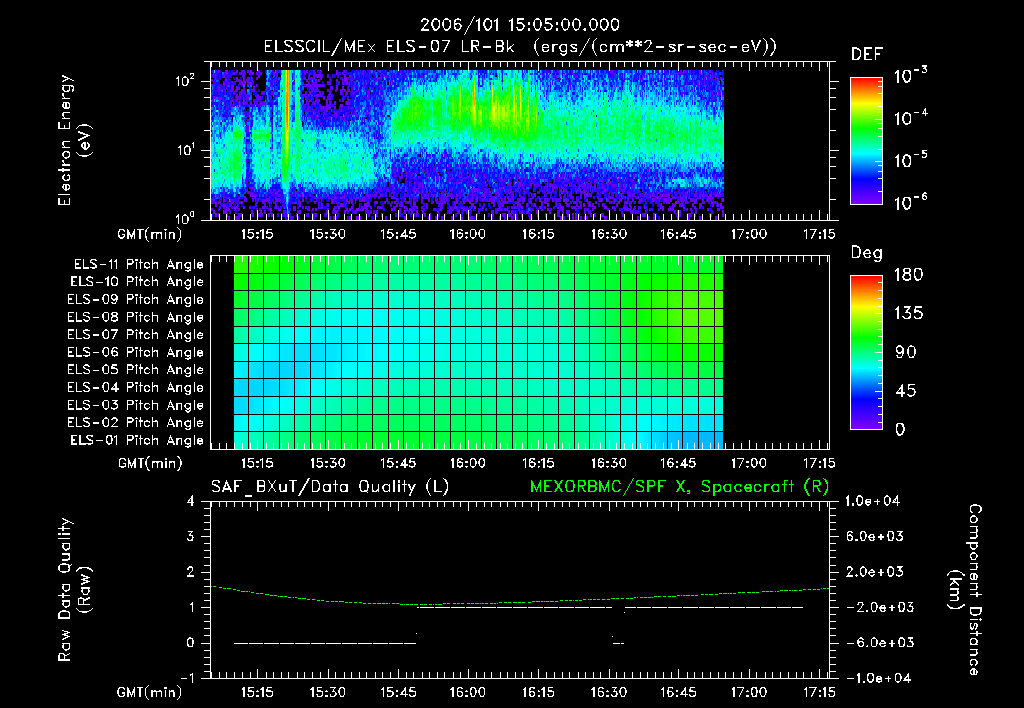
Task: Click the 'ELS-02 Pitch Angle' row label
Action: click(136, 423)
